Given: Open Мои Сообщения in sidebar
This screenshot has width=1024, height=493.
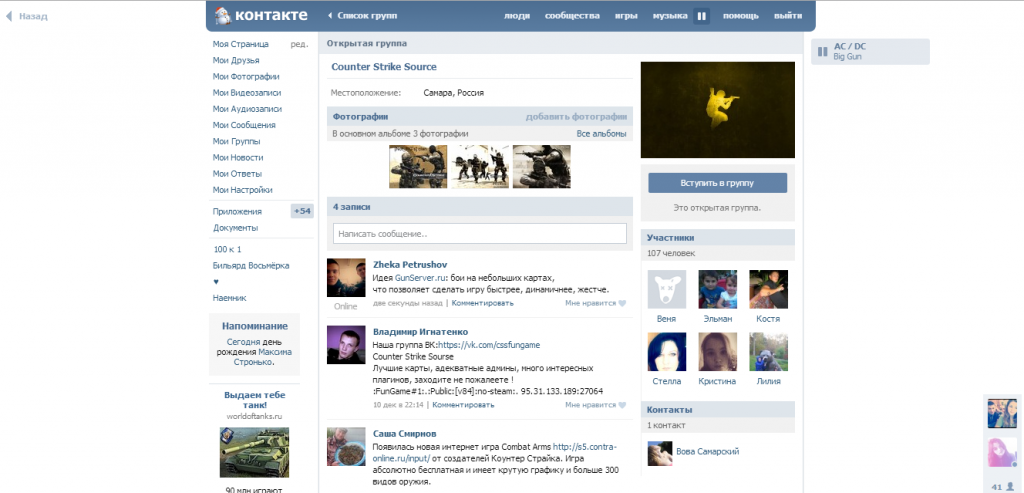Looking at the screenshot, I should click(x=244, y=125).
